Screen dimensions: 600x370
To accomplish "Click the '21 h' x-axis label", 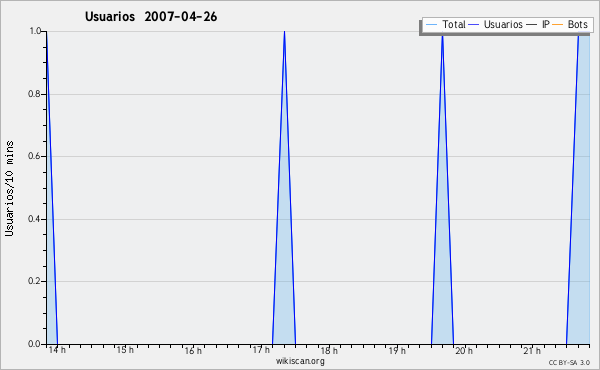I will tap(532, 350).
